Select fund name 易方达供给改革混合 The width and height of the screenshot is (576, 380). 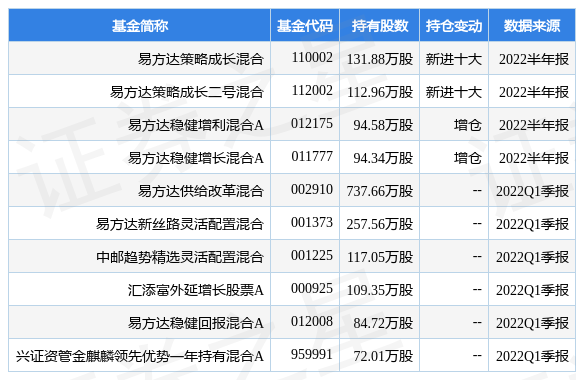point(201,191)
